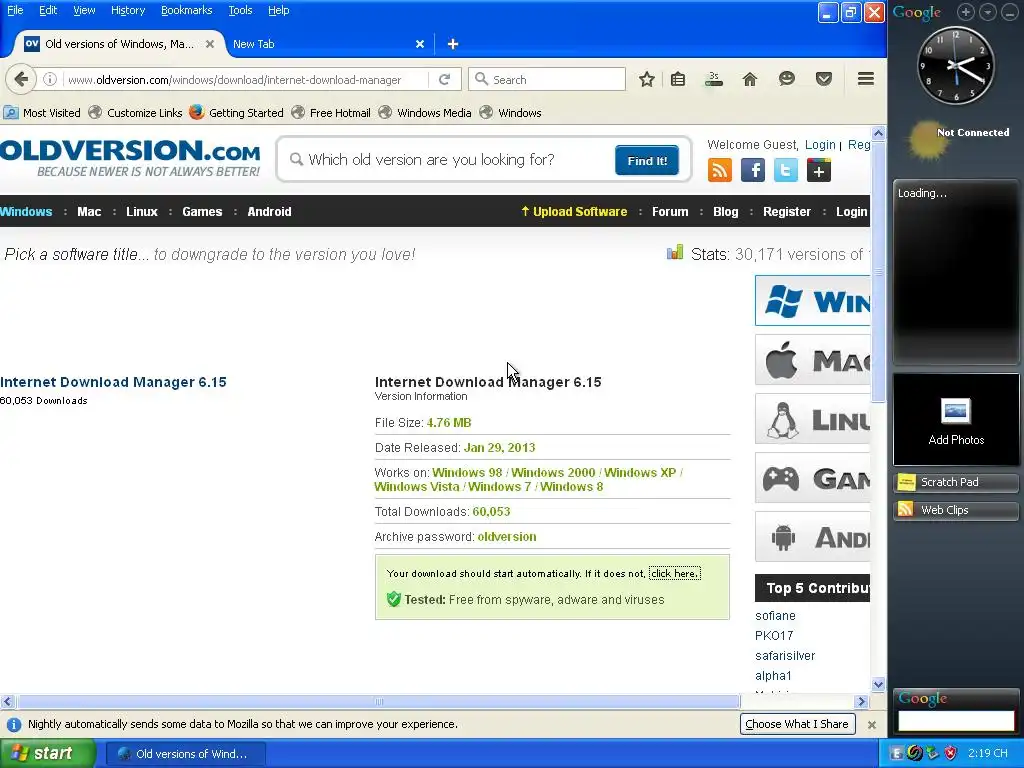The width and height of the screenshot is (1024, 768).
Task: Open the Windows category banner in sidebar
Action: point(813,301)
